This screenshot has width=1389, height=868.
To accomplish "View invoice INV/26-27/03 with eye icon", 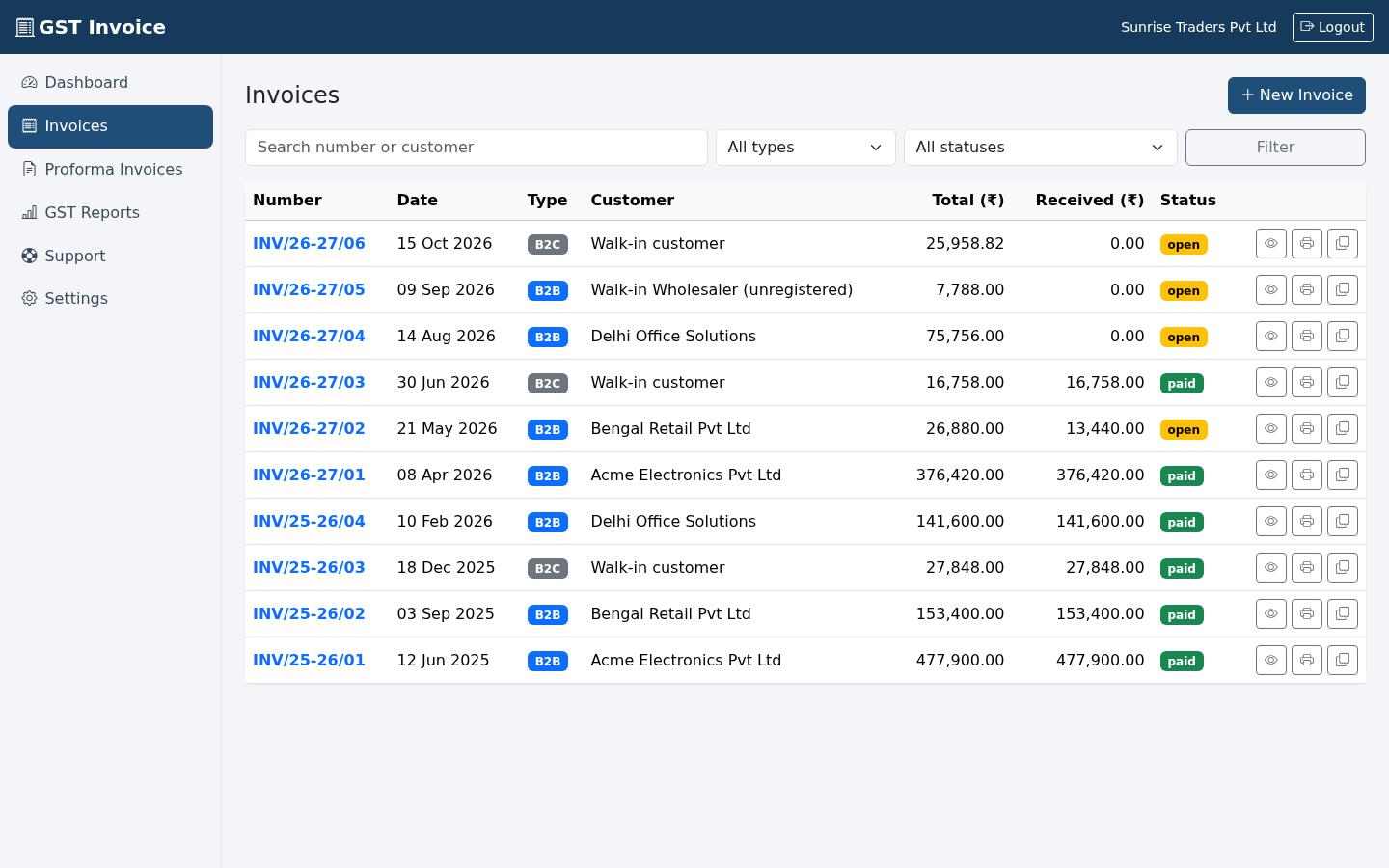I will click(1271, 383).
